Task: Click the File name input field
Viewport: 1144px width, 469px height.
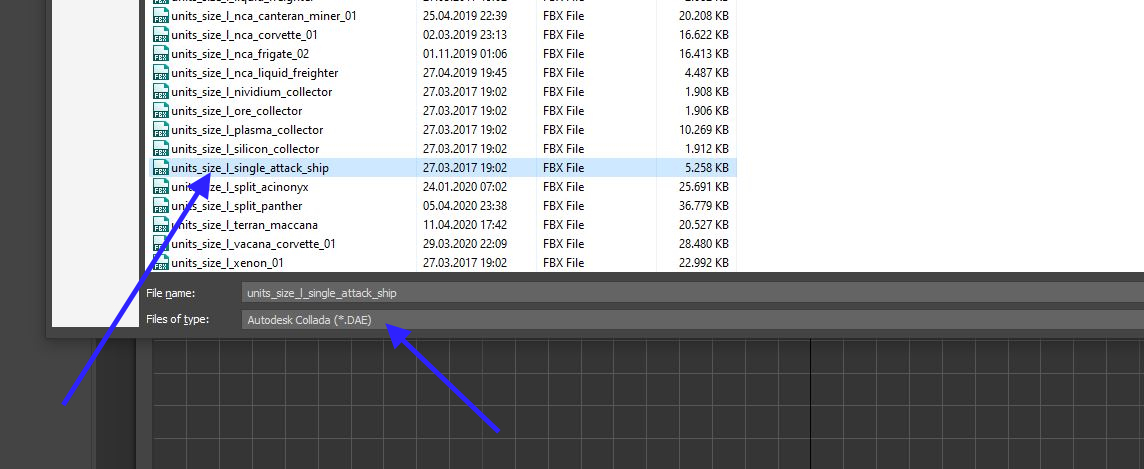Action: [x=692, y=293]
